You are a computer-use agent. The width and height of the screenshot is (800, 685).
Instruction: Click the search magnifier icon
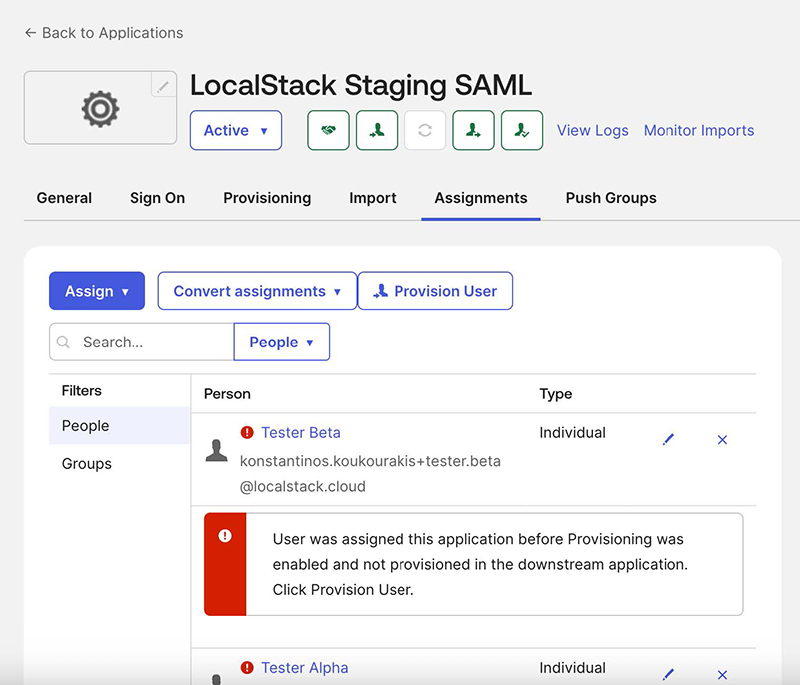(x=63, y=342)
